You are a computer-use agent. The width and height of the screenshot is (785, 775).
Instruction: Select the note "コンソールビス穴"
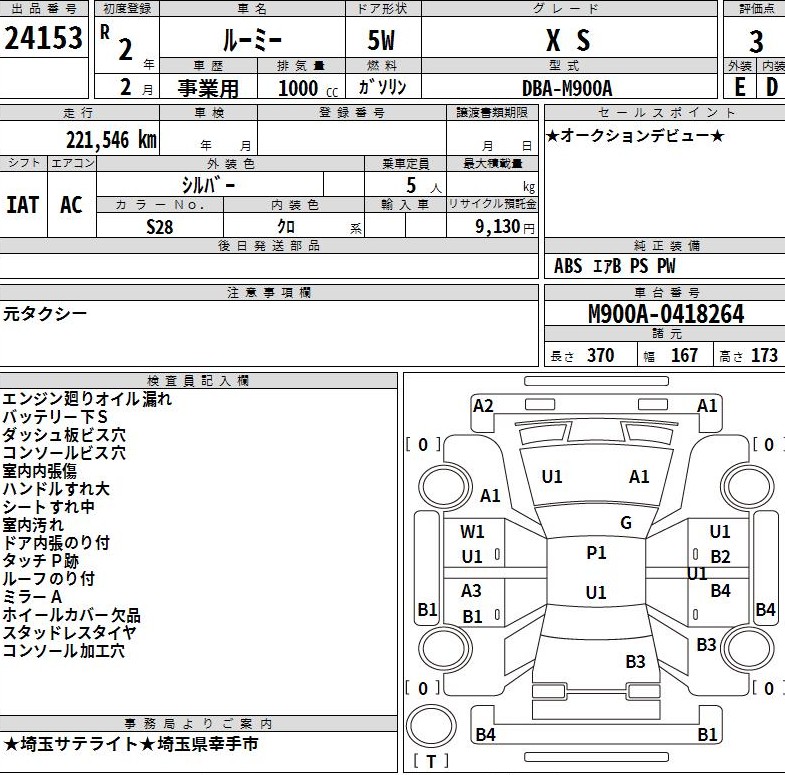coord(64,453)
